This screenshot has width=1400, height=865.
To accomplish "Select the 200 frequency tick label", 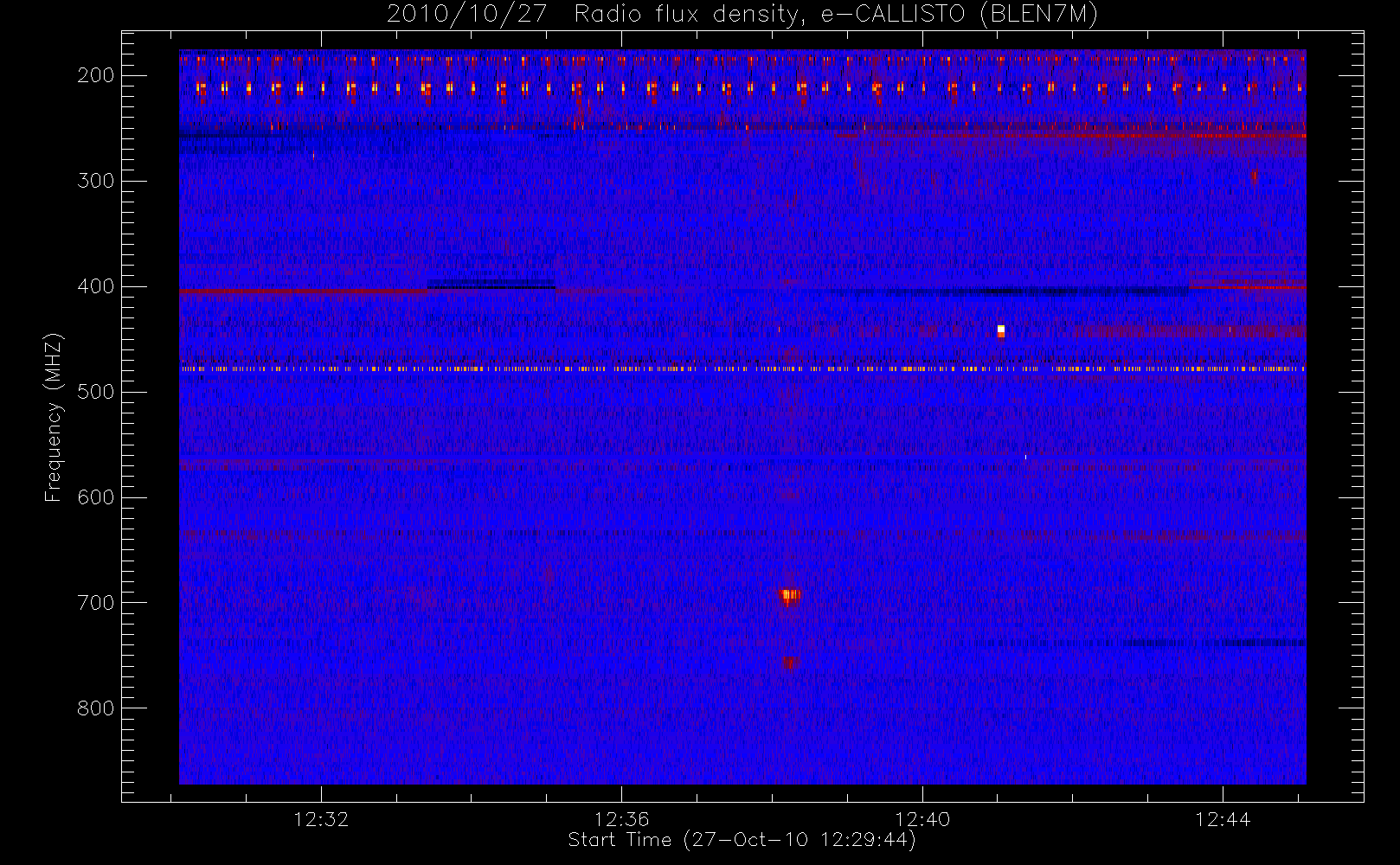I will (x=96, y=75).
